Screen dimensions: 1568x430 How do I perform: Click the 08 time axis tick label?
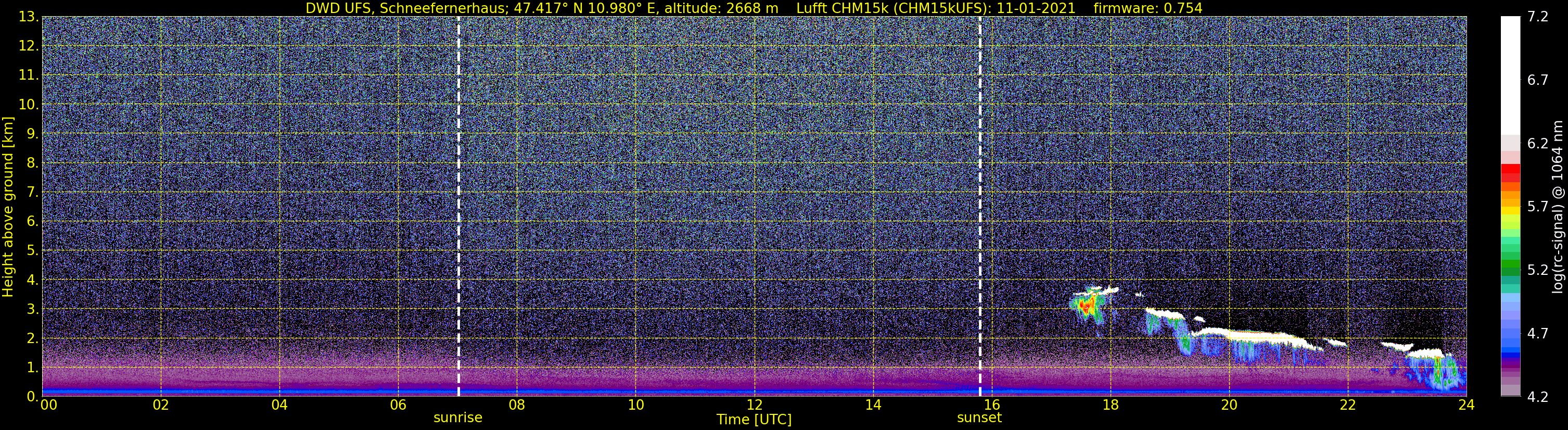[x=517, y=405]
